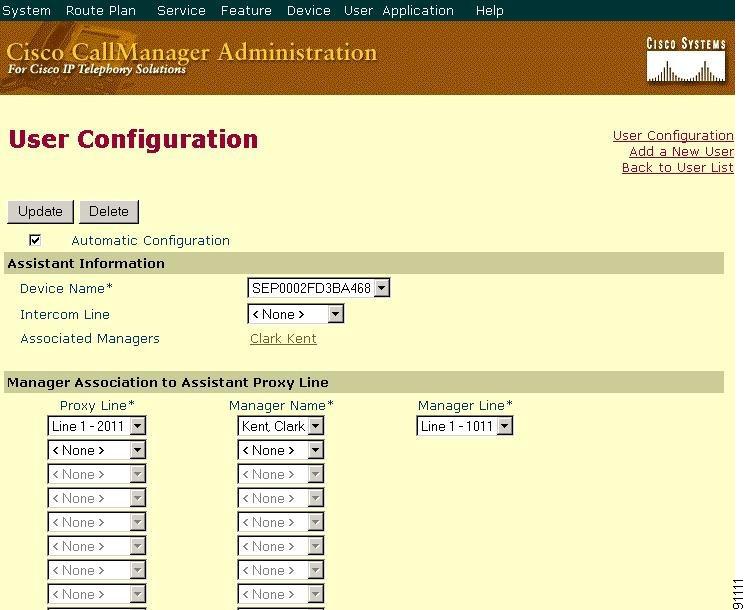
Task: Expand the Device Name dropdown SEP0002FD3BA468
Action: (x=319, y=288)
